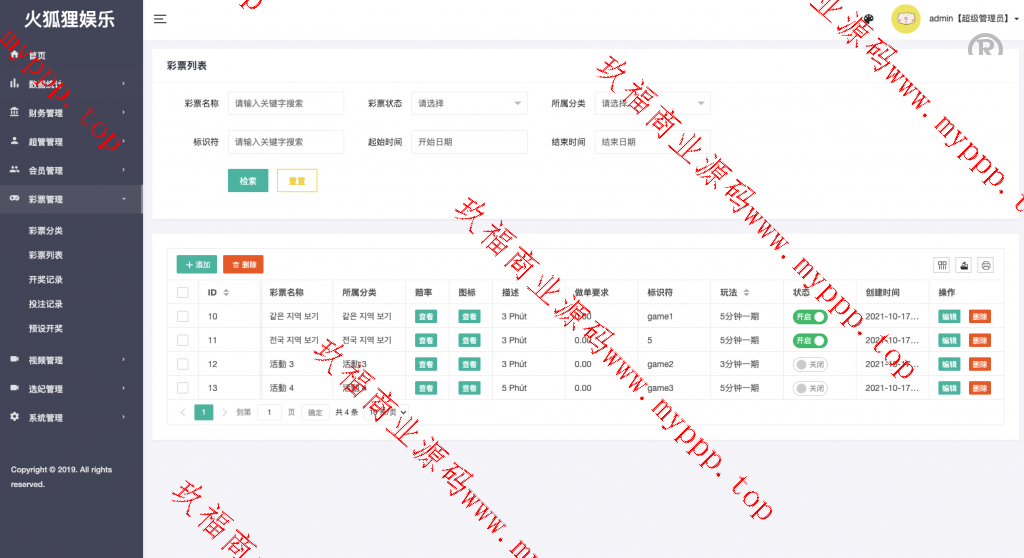The width and height of the screenshot is (1024, 558).
Task: Open 开奖记录 in the sidebar
Action: point(46,280)
